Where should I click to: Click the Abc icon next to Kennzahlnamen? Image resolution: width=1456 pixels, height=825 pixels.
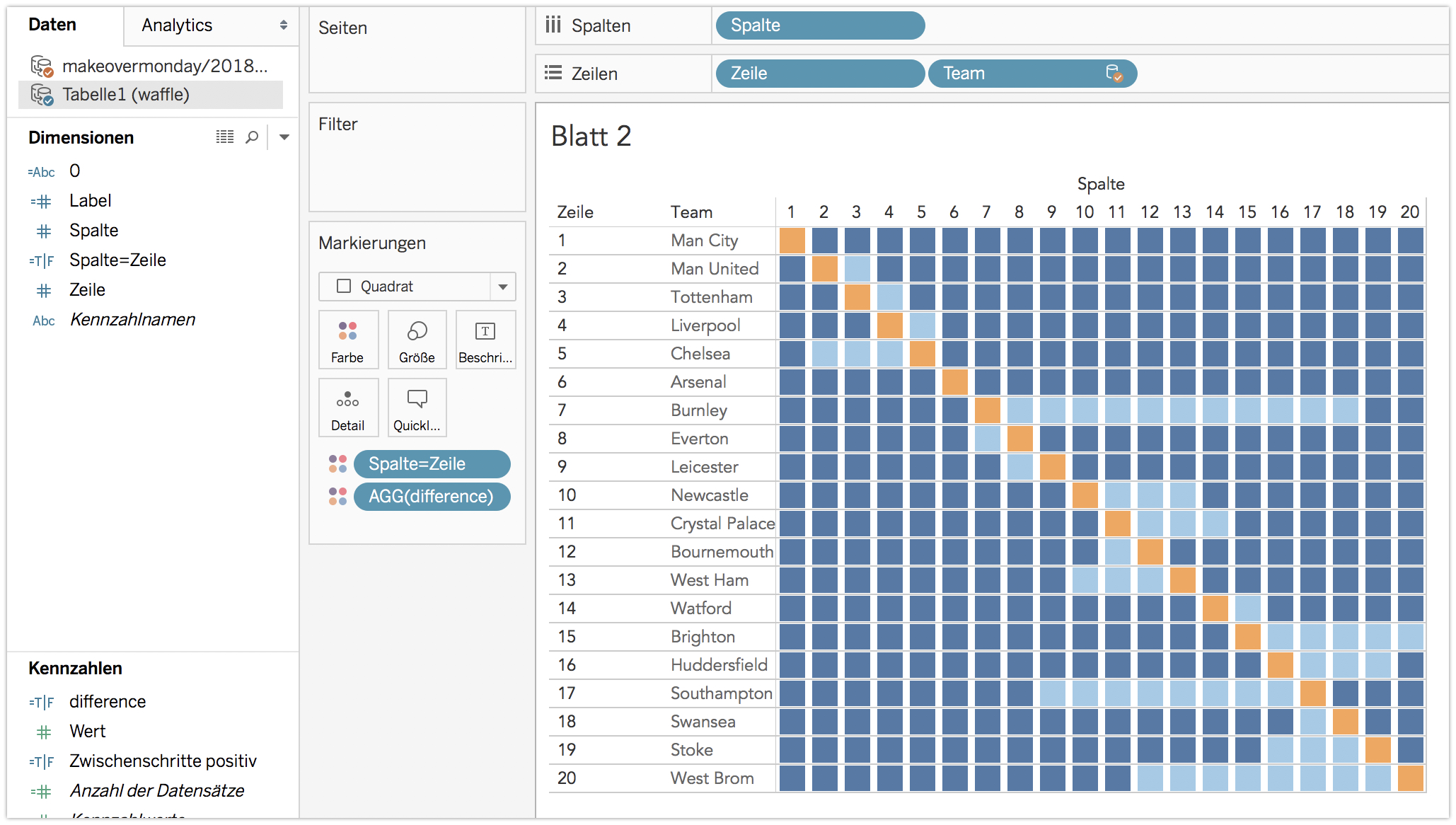tap(43, 321)
